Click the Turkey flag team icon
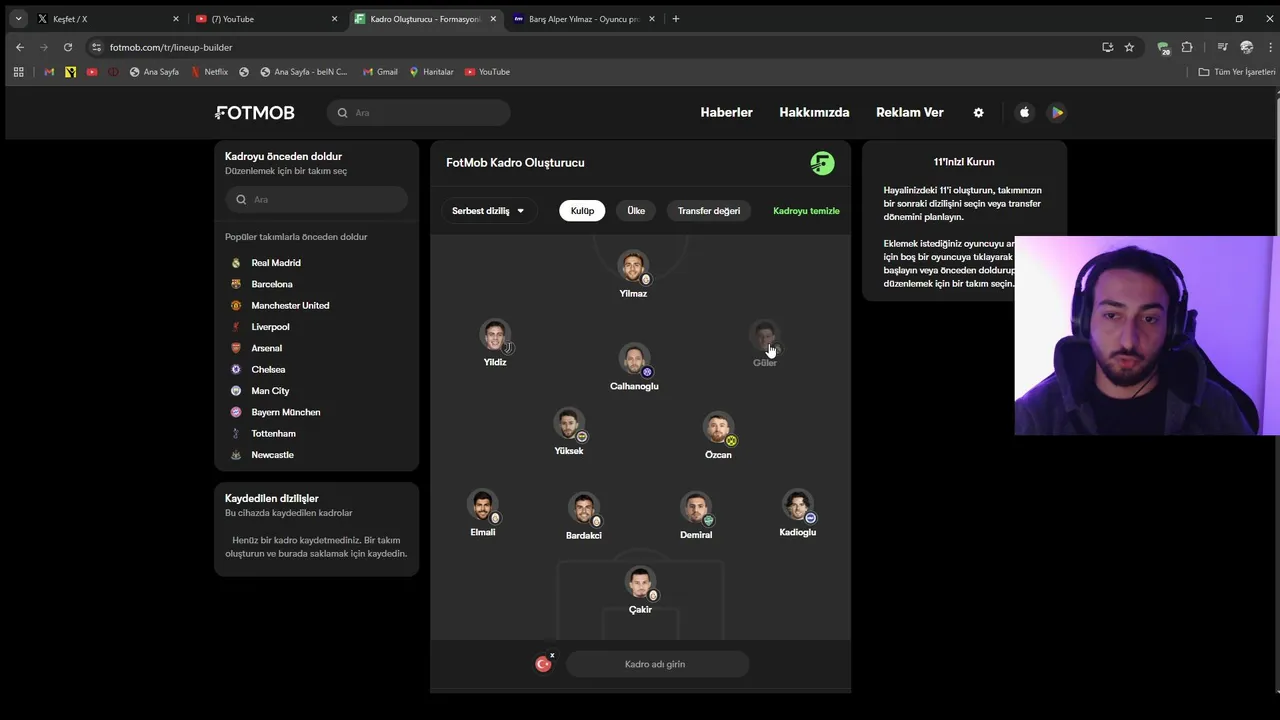Screen dimensions: 1280x720 coord(543,664)
